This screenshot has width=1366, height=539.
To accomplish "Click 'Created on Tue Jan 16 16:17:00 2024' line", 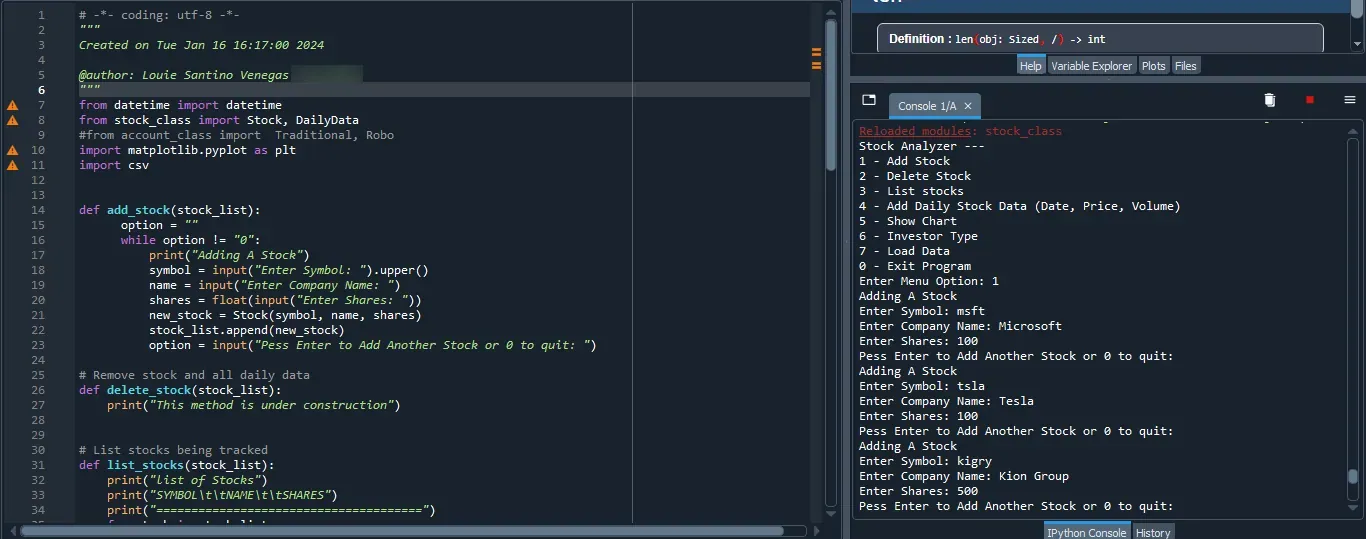I will point(201,45).
